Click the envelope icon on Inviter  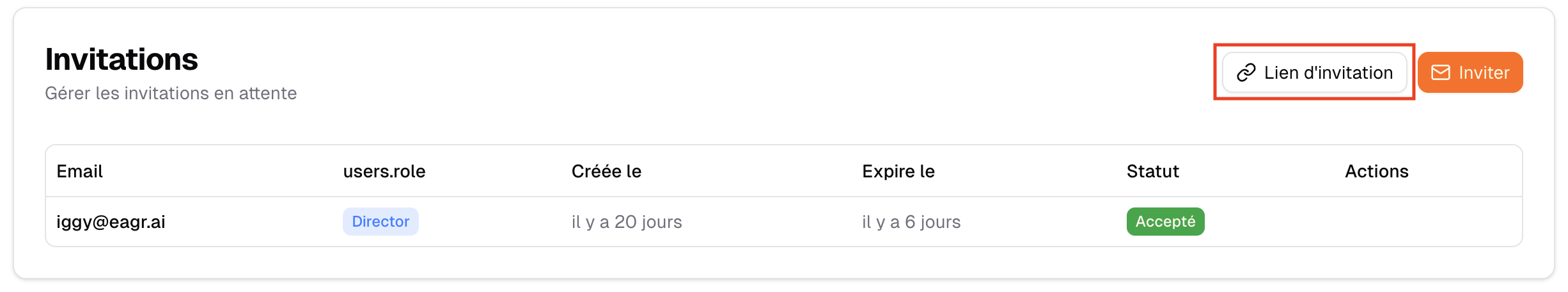(x=1440, y=73)
